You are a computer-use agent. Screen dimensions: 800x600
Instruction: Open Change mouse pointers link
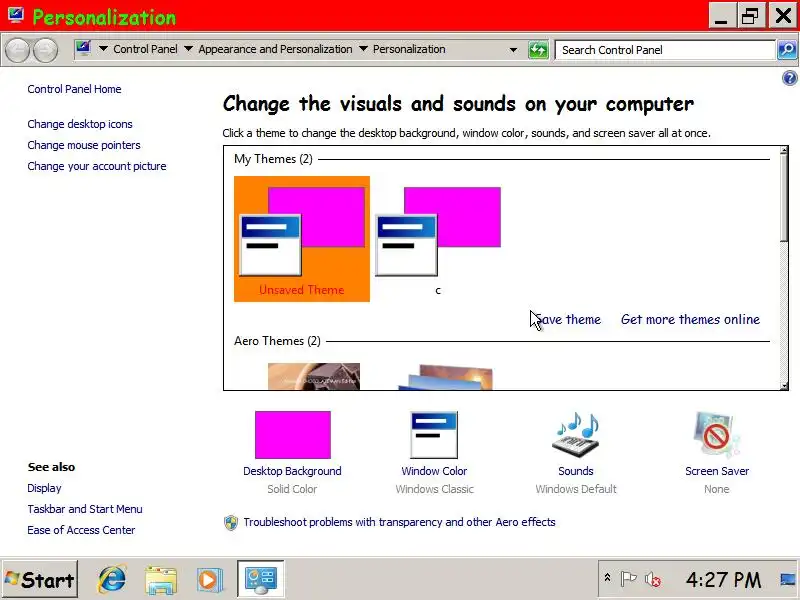click(84, 145)
